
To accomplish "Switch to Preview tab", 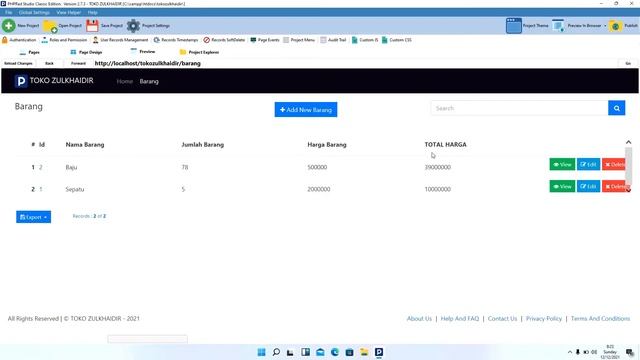I will coord(143,52).
